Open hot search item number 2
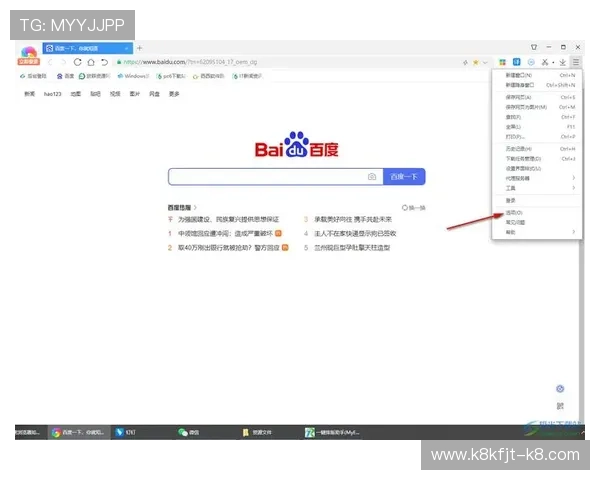This screenshot has width=600, height=480. point(228,248)
